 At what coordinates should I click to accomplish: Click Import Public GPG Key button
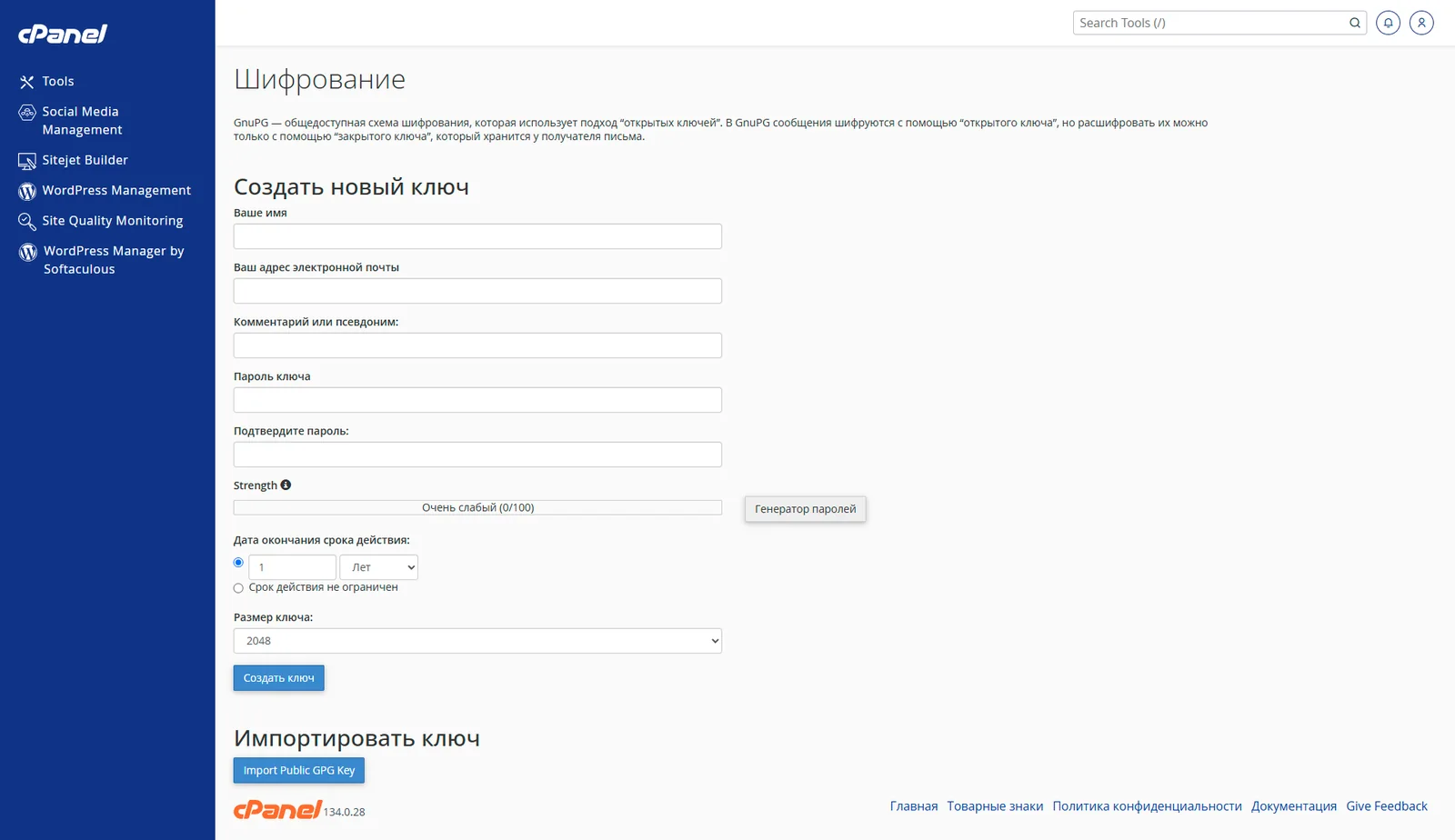[x=299, y=770]
